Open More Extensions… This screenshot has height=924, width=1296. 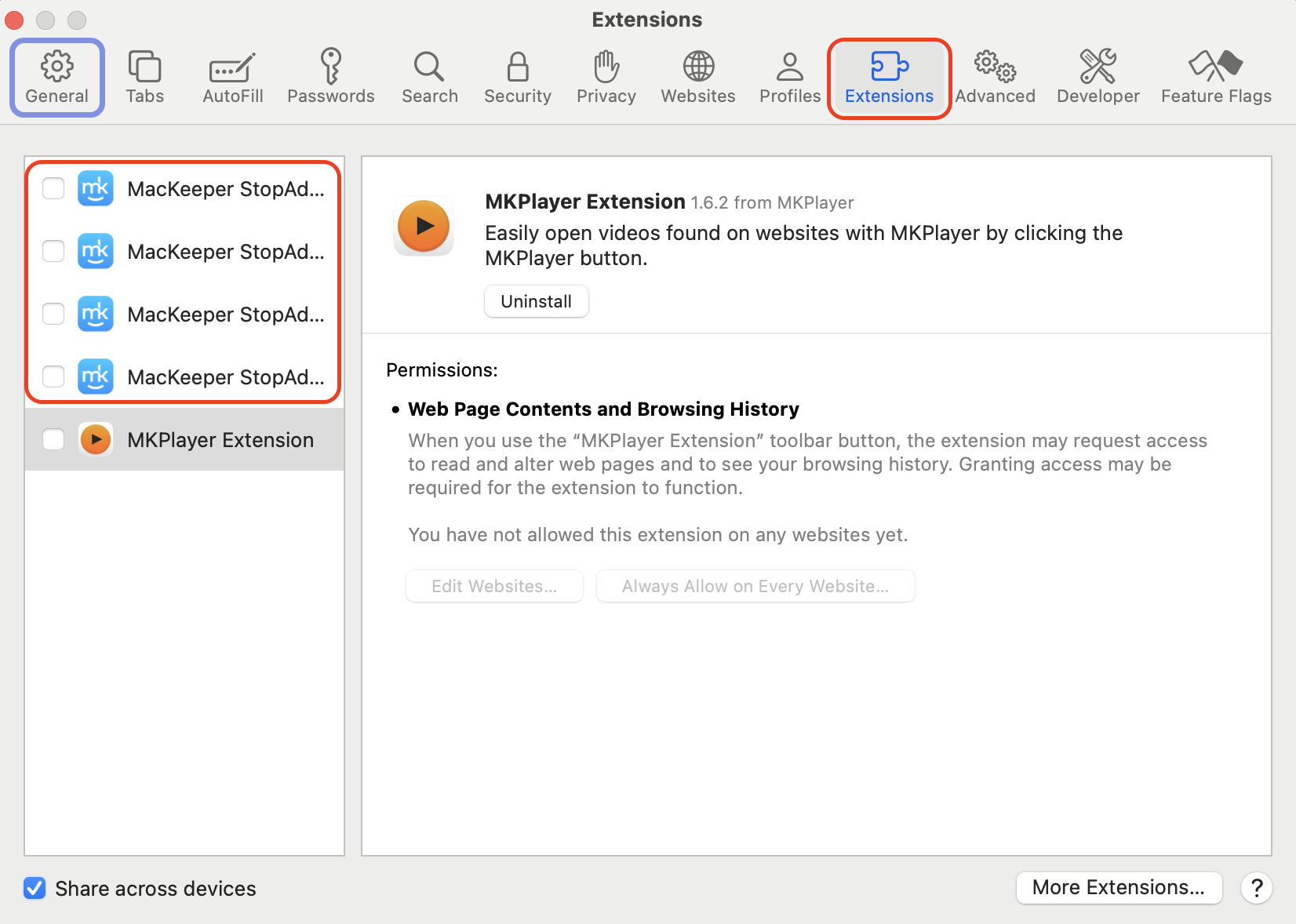click(x=1119, y=887)
